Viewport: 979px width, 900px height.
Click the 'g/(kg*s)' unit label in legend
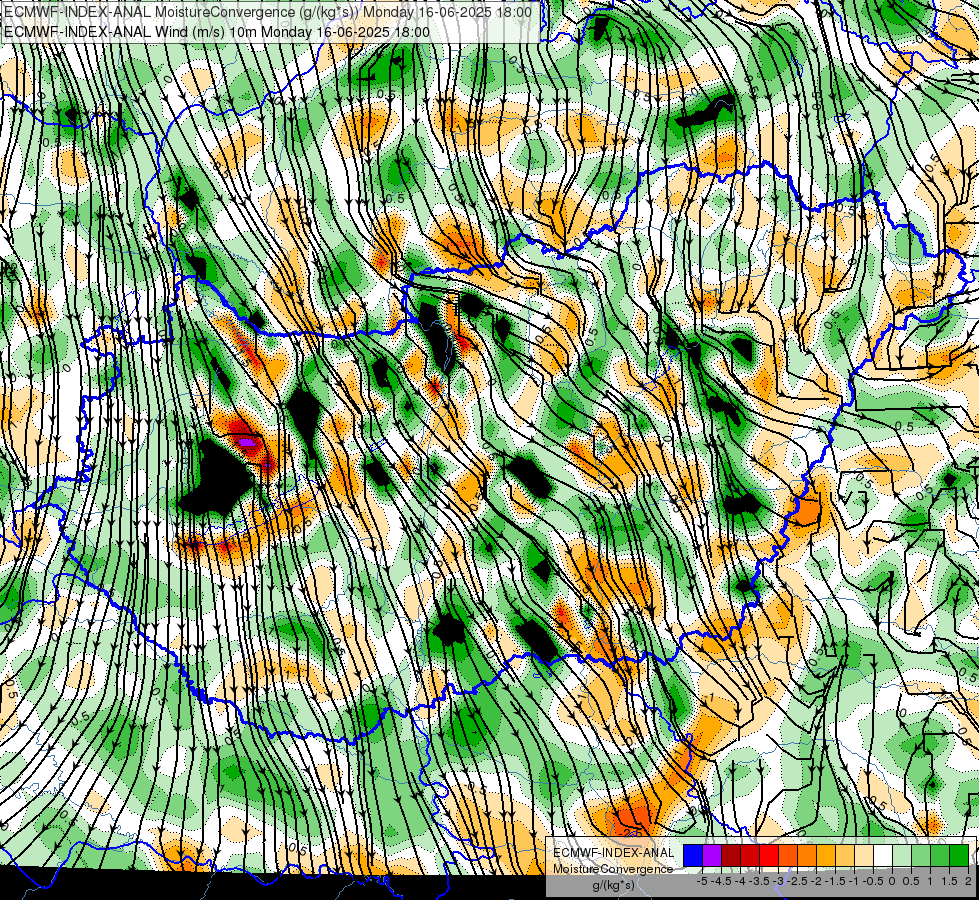pos(613,885)
